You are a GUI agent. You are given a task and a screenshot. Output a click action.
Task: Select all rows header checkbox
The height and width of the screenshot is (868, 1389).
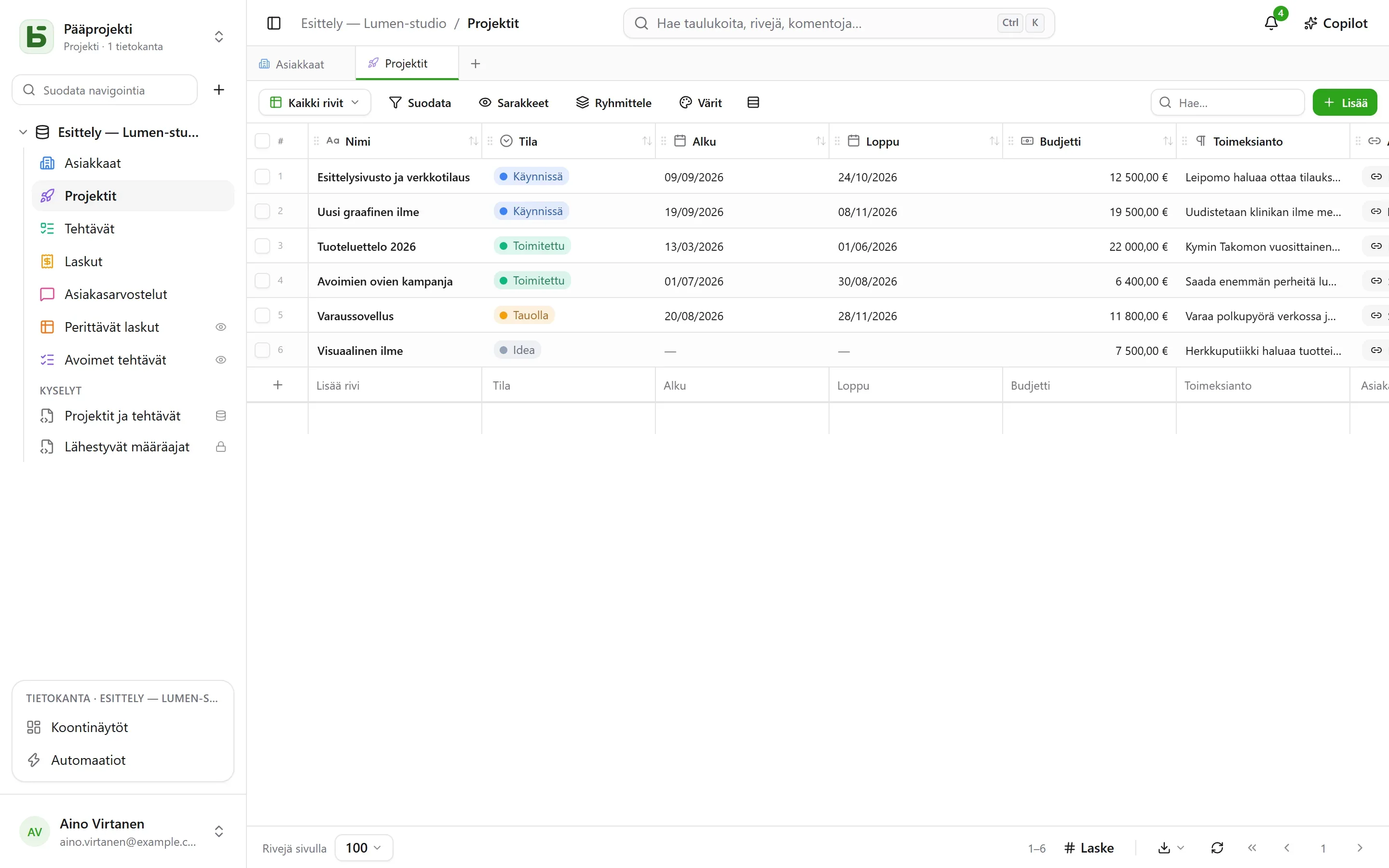(x=262, y=141)
